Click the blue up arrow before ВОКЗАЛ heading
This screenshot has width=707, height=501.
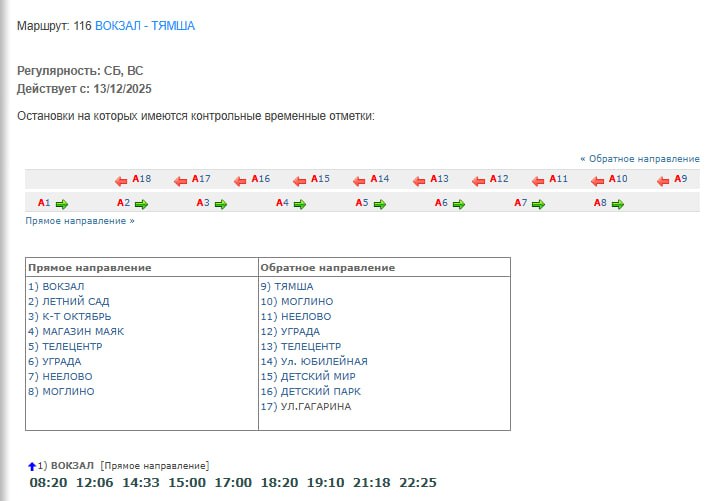coord(32,466)
